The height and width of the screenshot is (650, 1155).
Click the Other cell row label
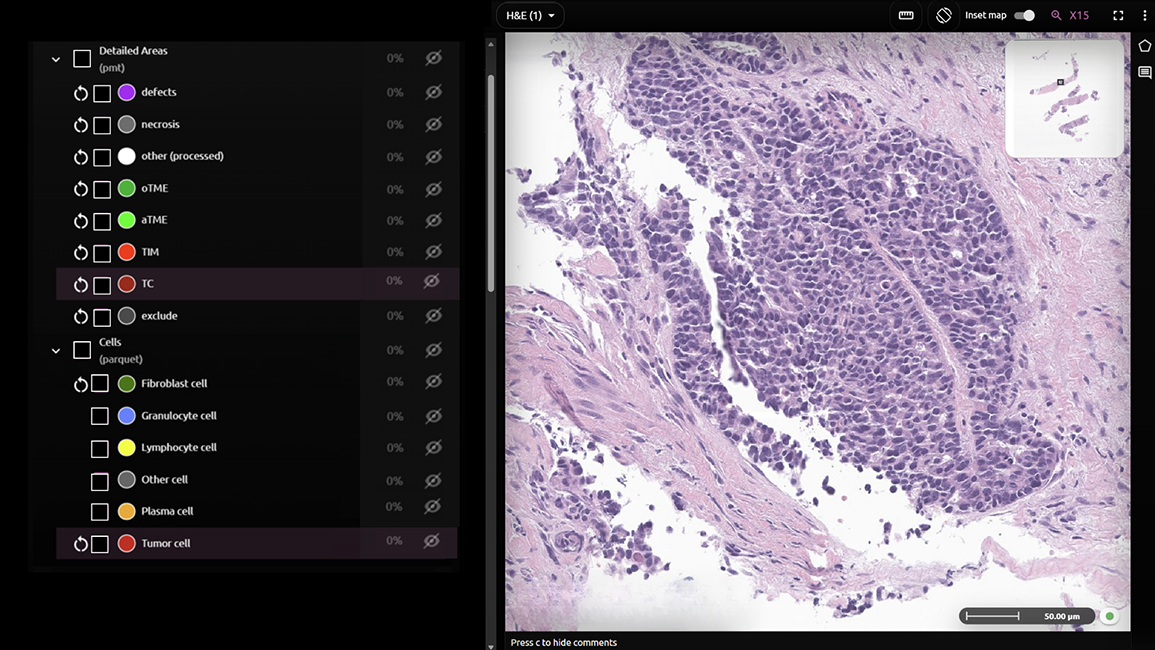(164, 480)
